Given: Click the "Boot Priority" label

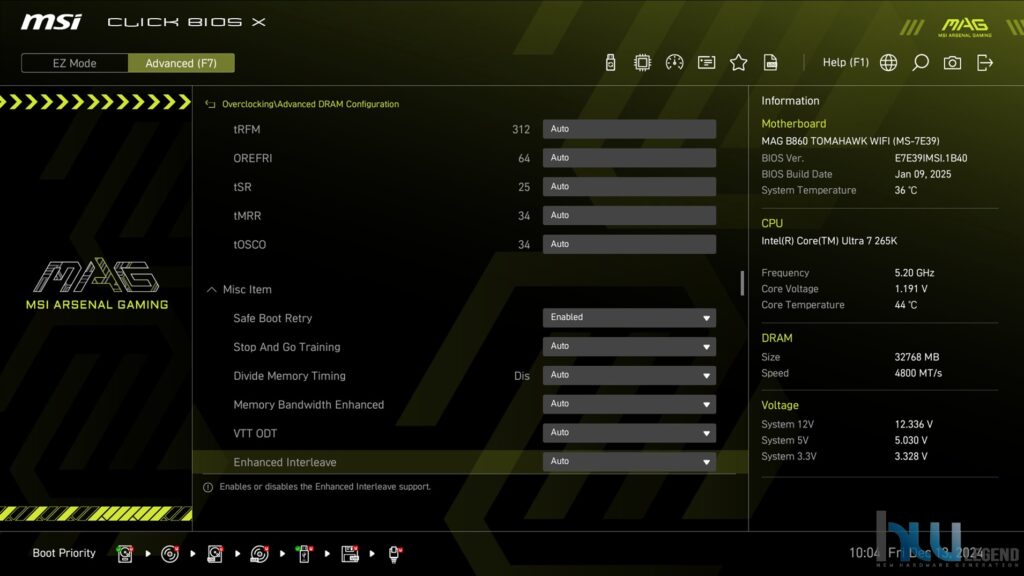Looking at the screenshot, I should tap(64, 553).
